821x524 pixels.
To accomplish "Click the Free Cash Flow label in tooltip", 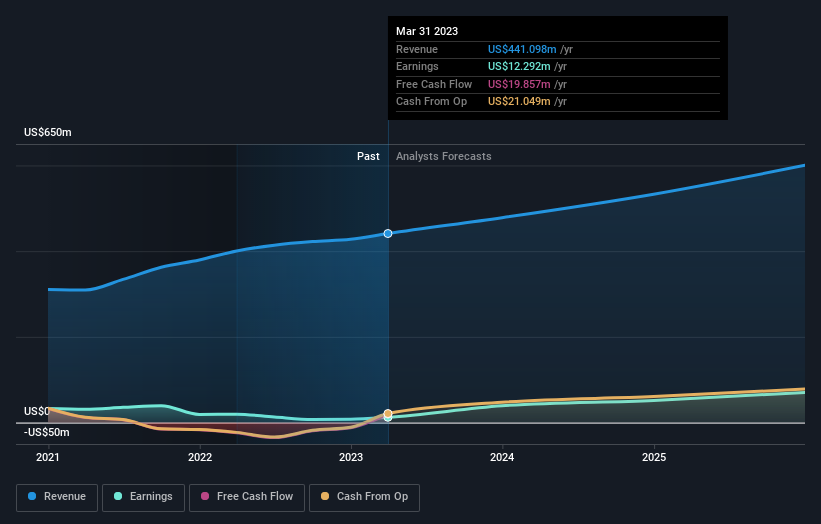I will [434, 84].
